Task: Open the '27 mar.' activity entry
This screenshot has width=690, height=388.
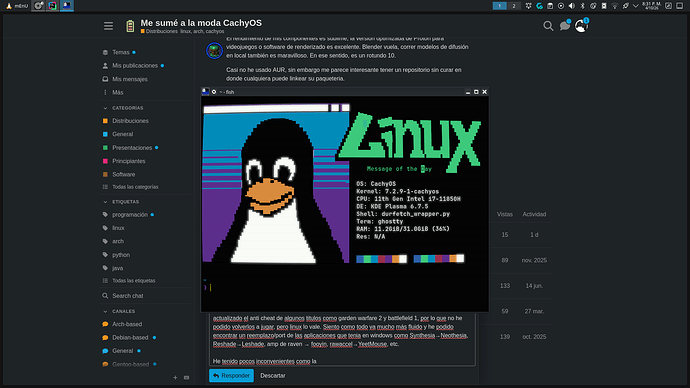Action: 534,311
